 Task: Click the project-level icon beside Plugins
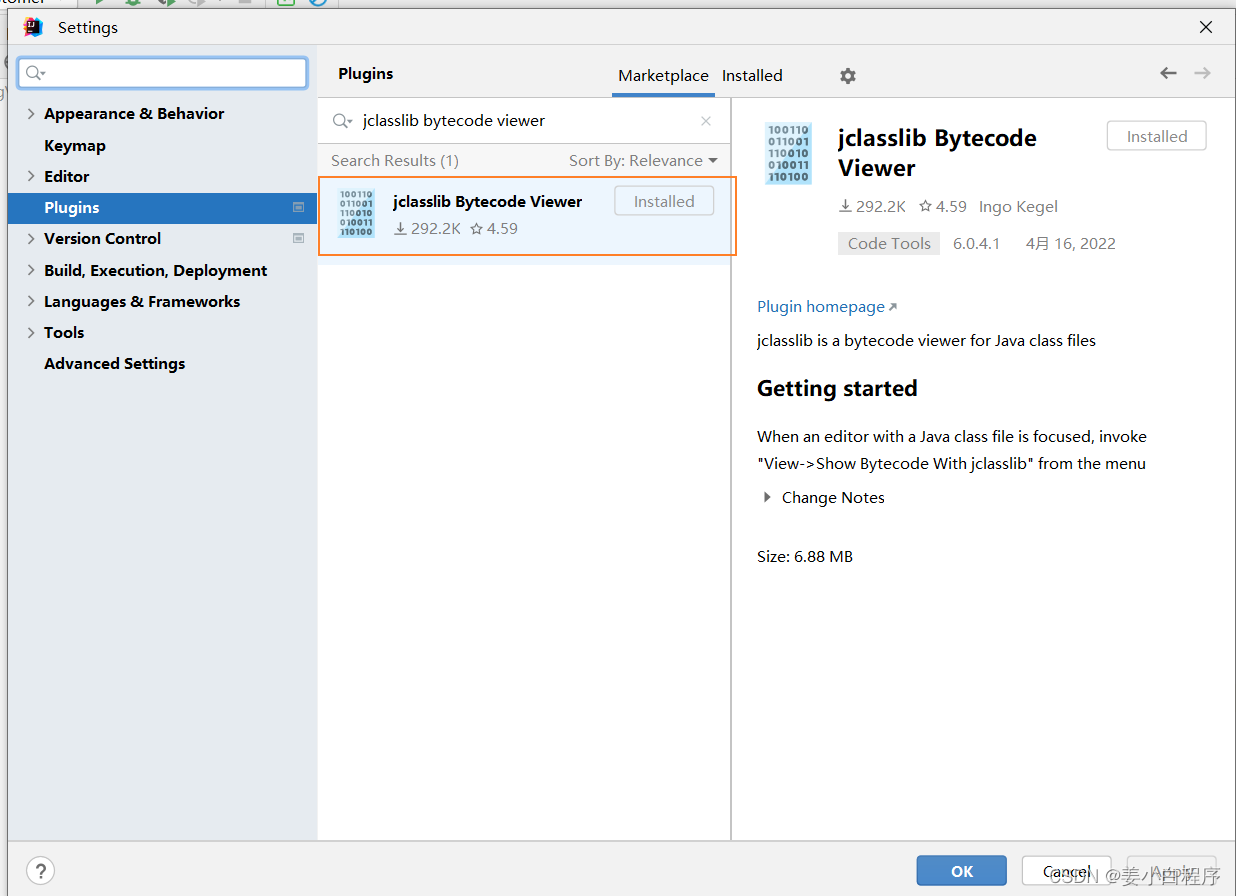(x=298, y=207)
